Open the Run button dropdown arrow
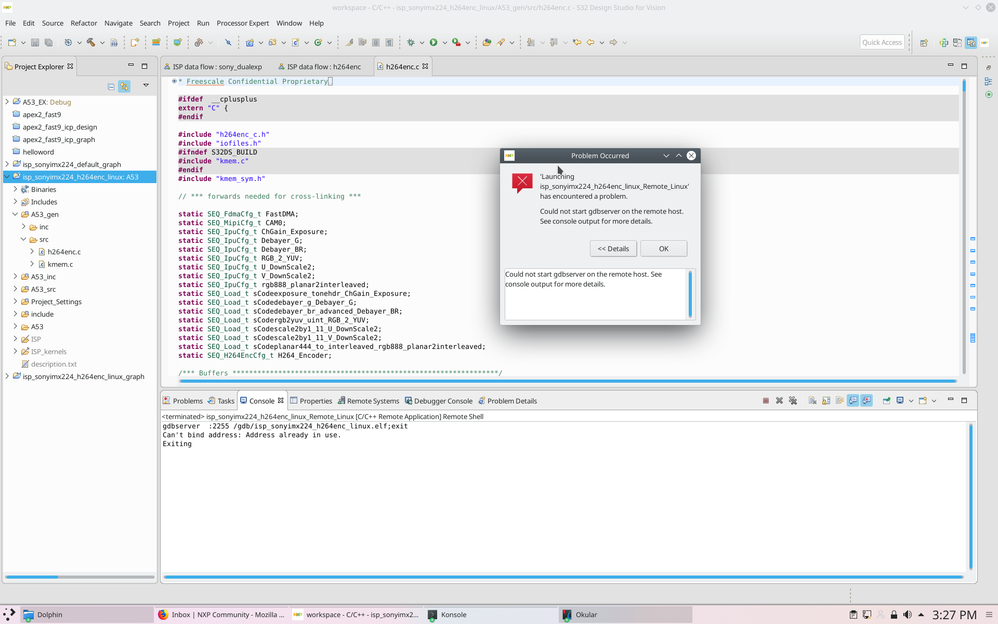 tap(444, 43)
